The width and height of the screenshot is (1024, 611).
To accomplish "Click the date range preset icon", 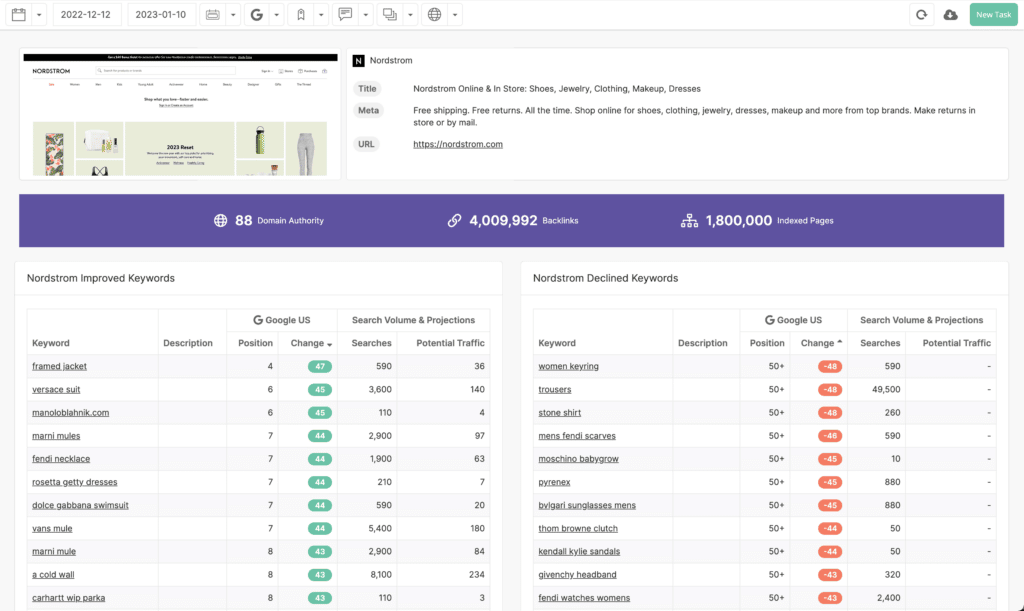I will click(213, 14).
